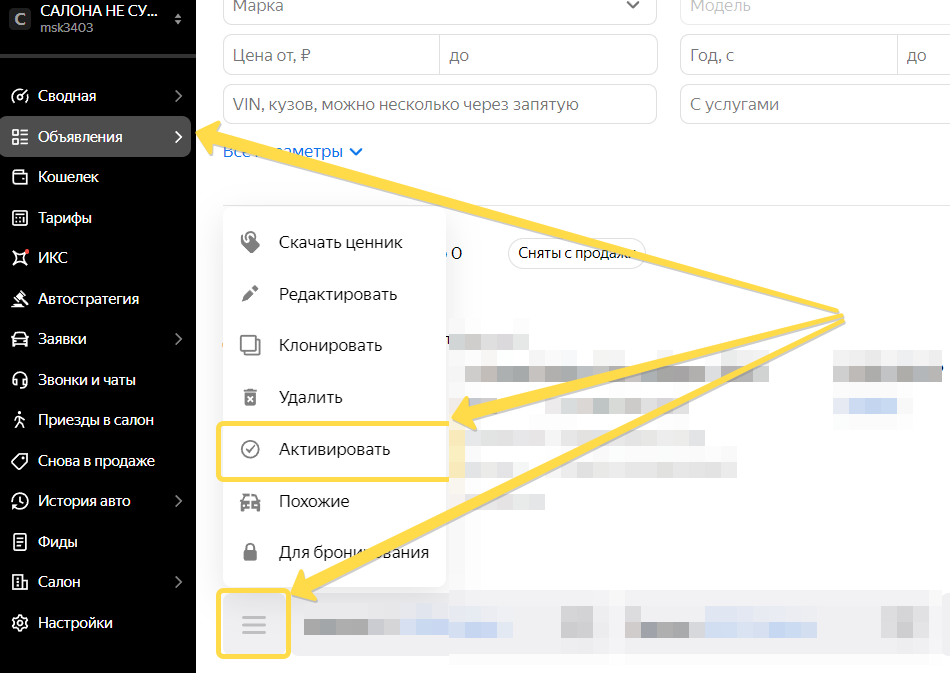Expand the Заявки submenu arrow
The width and height of the screenshot is (950, 673).
pyautogui.click(x=178, y=339)
